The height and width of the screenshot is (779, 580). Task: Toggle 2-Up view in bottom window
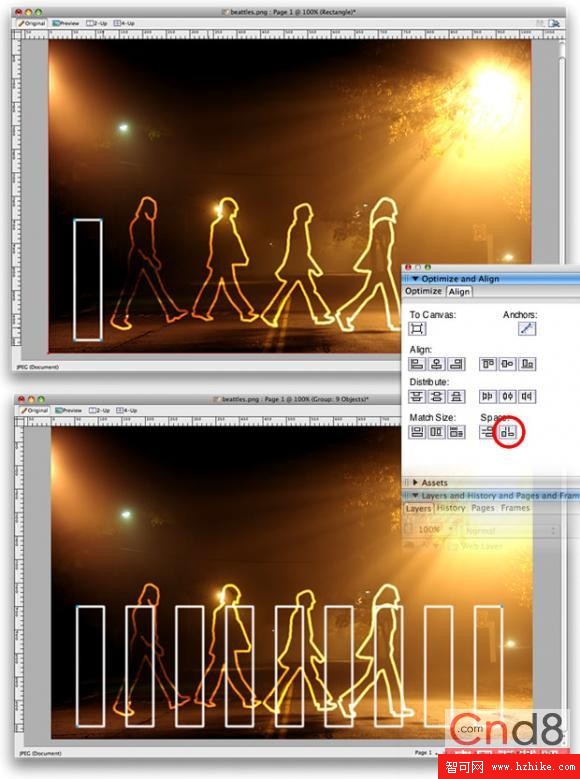pyautogui.click(x=99, y=410)
